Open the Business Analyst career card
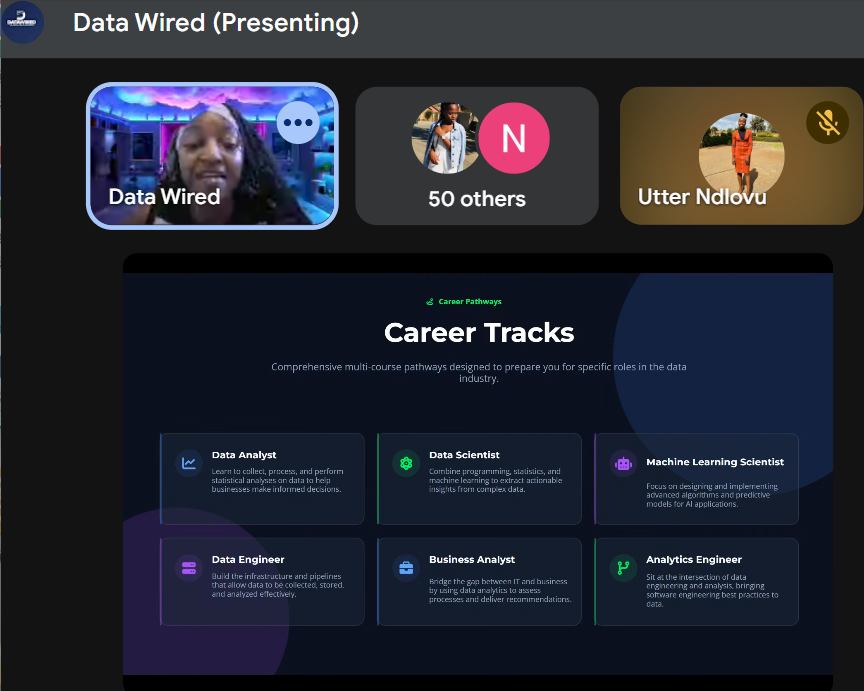The image size is (864, 691). 479,582
